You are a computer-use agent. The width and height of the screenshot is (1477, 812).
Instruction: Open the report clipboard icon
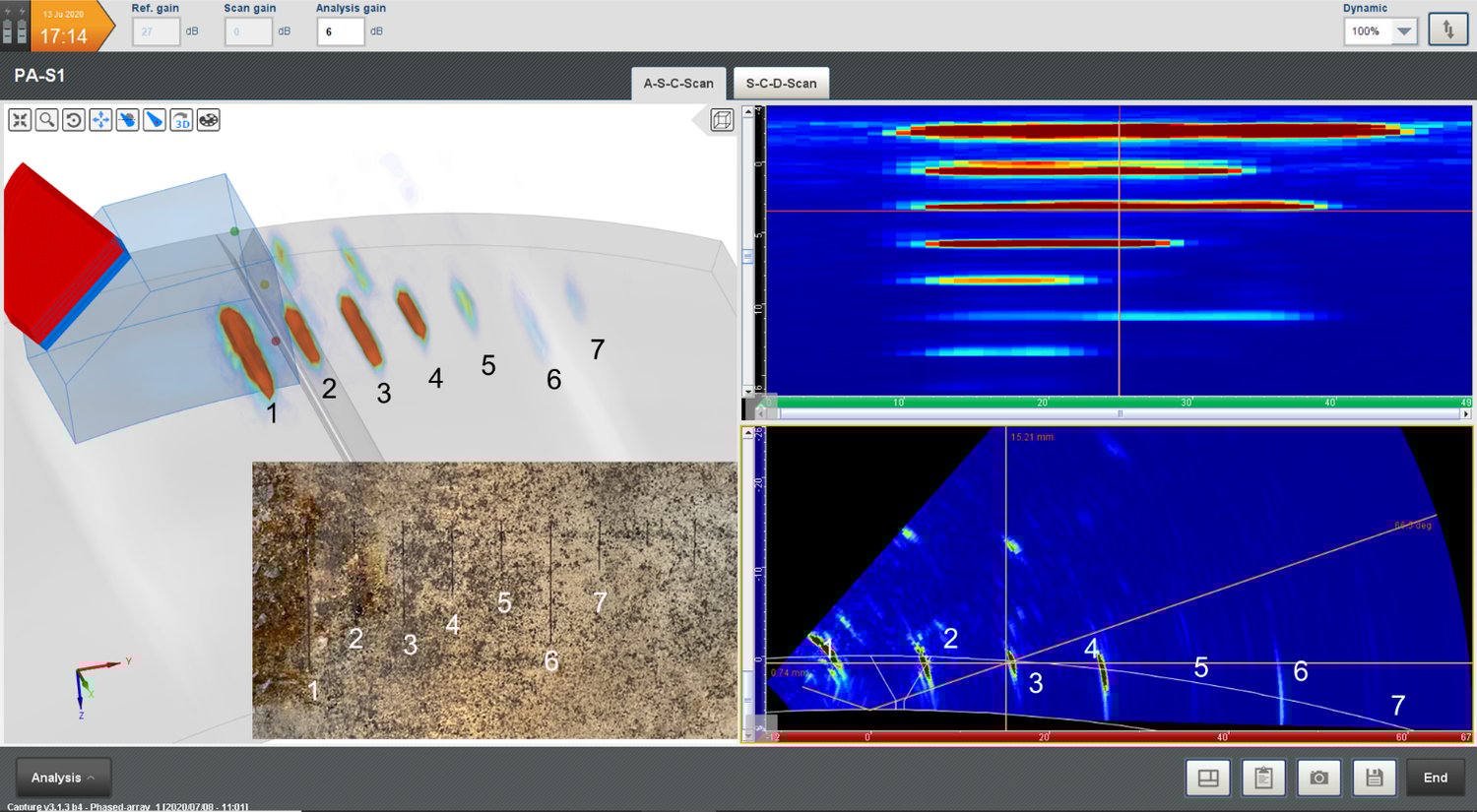point(1264,778)
